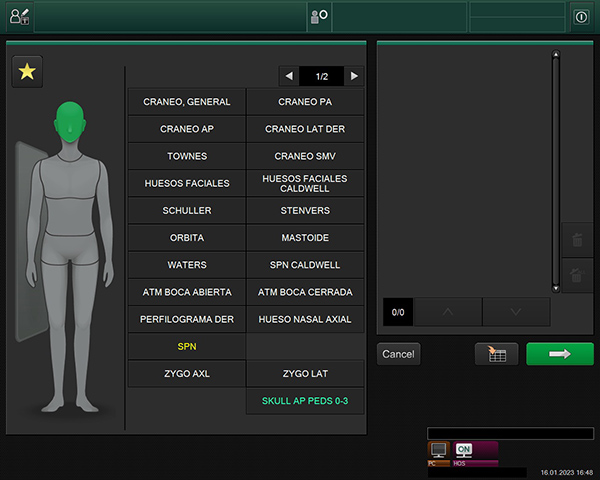Open the procedure list table icon
600x480 pixels.
coord(497,354)
